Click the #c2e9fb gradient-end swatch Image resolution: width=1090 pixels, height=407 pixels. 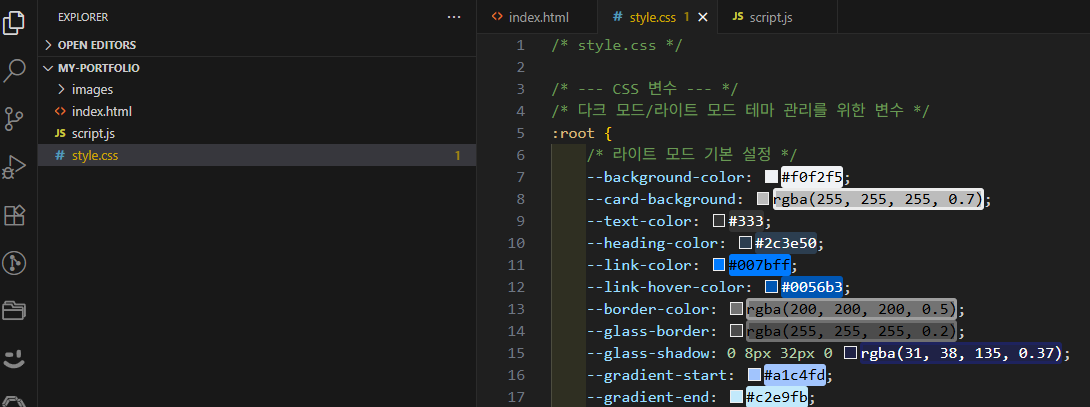coord(737,397)
